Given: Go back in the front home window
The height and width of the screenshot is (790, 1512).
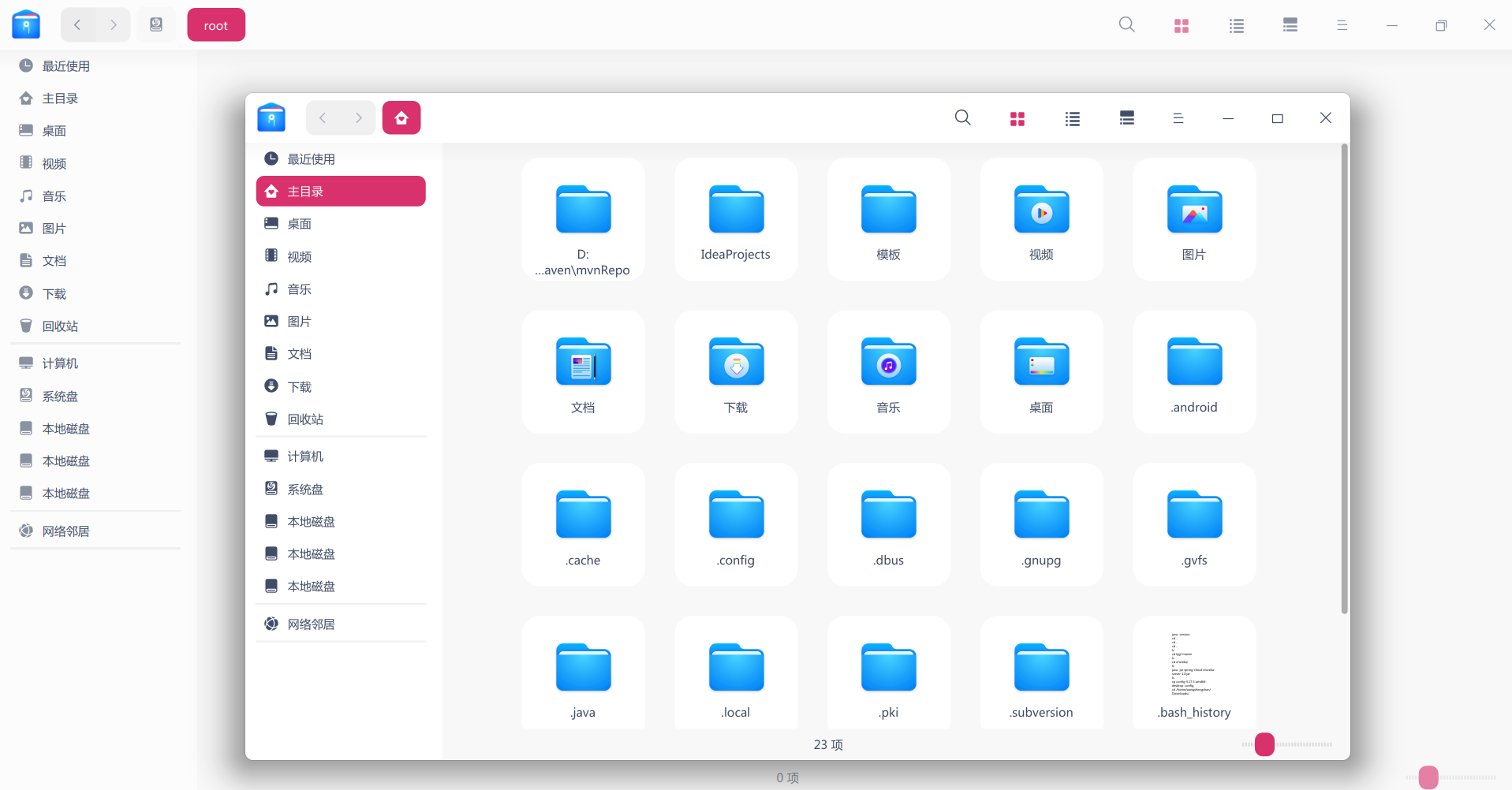Looking at the screenshot, I should point(323,118).
